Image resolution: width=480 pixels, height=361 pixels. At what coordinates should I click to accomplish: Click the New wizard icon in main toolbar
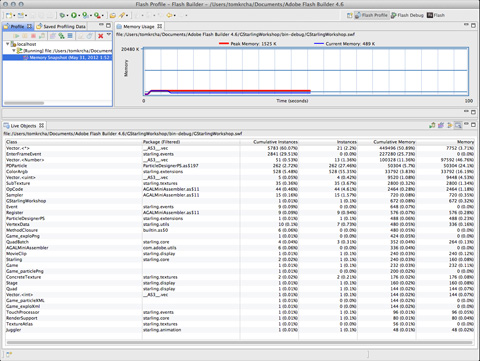[x=9, y=15]
